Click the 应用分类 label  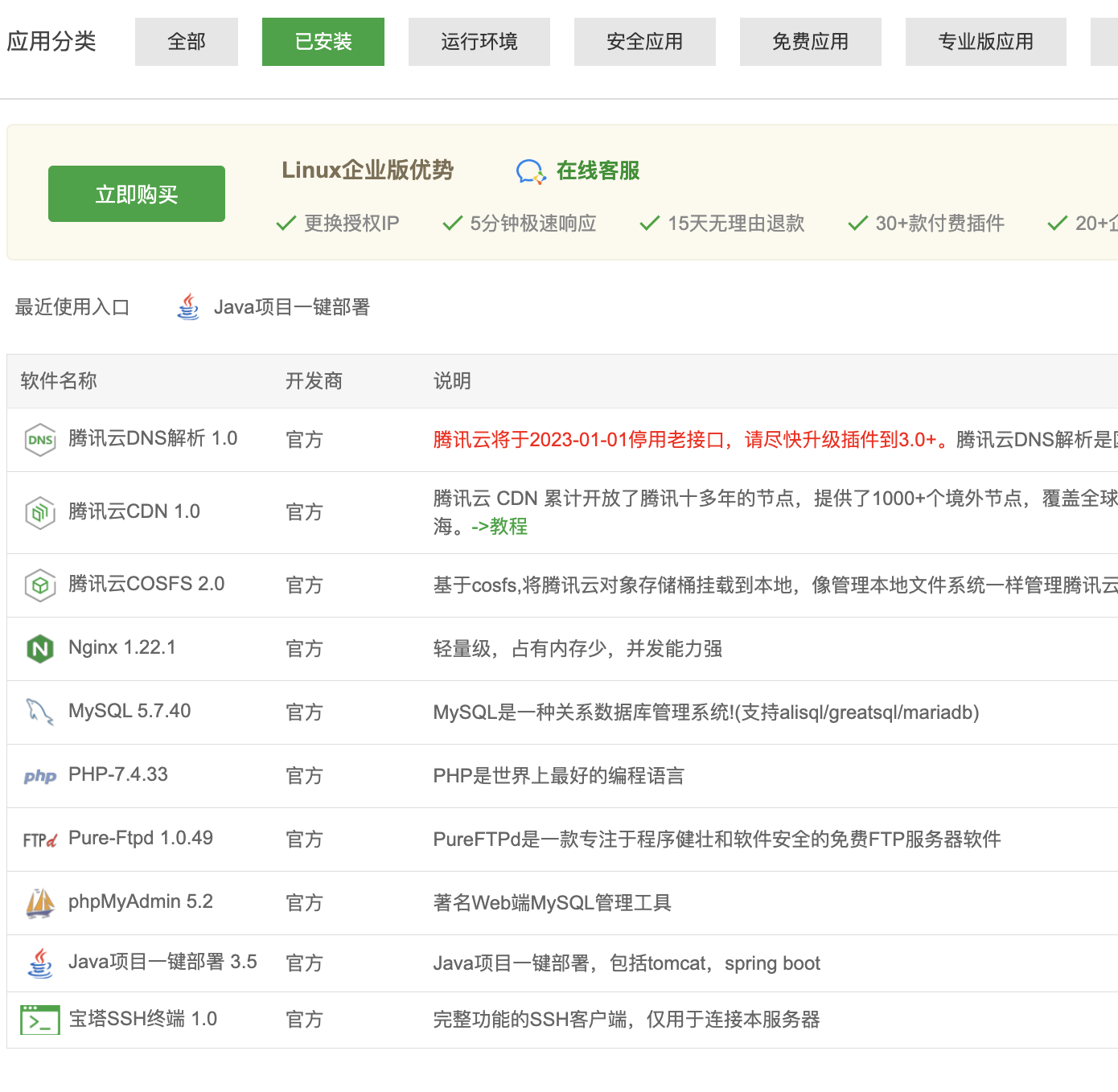click(x=51, y=41)
